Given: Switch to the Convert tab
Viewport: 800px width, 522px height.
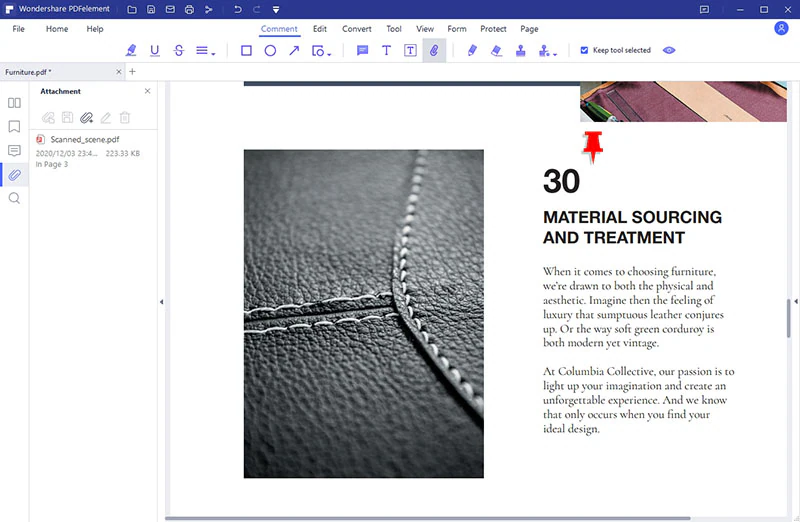Looking at the screenshot, I should click(x=357, y=29).
